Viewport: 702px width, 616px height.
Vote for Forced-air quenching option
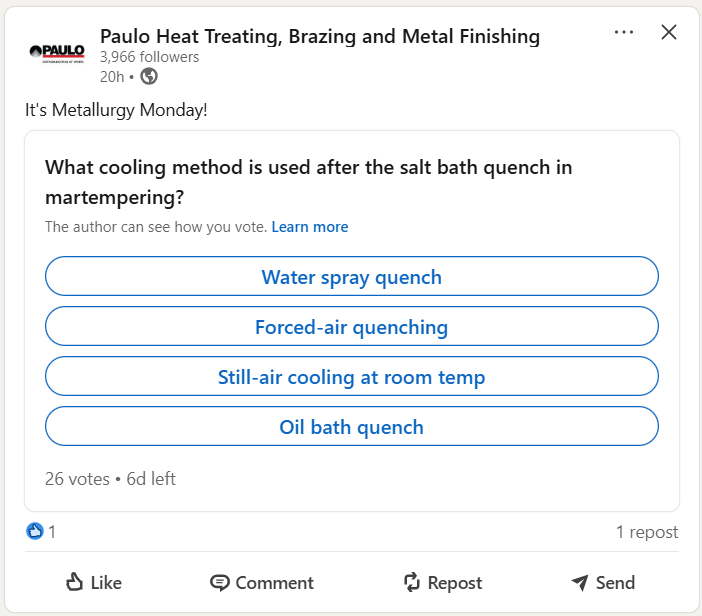[x=351, y=327]
